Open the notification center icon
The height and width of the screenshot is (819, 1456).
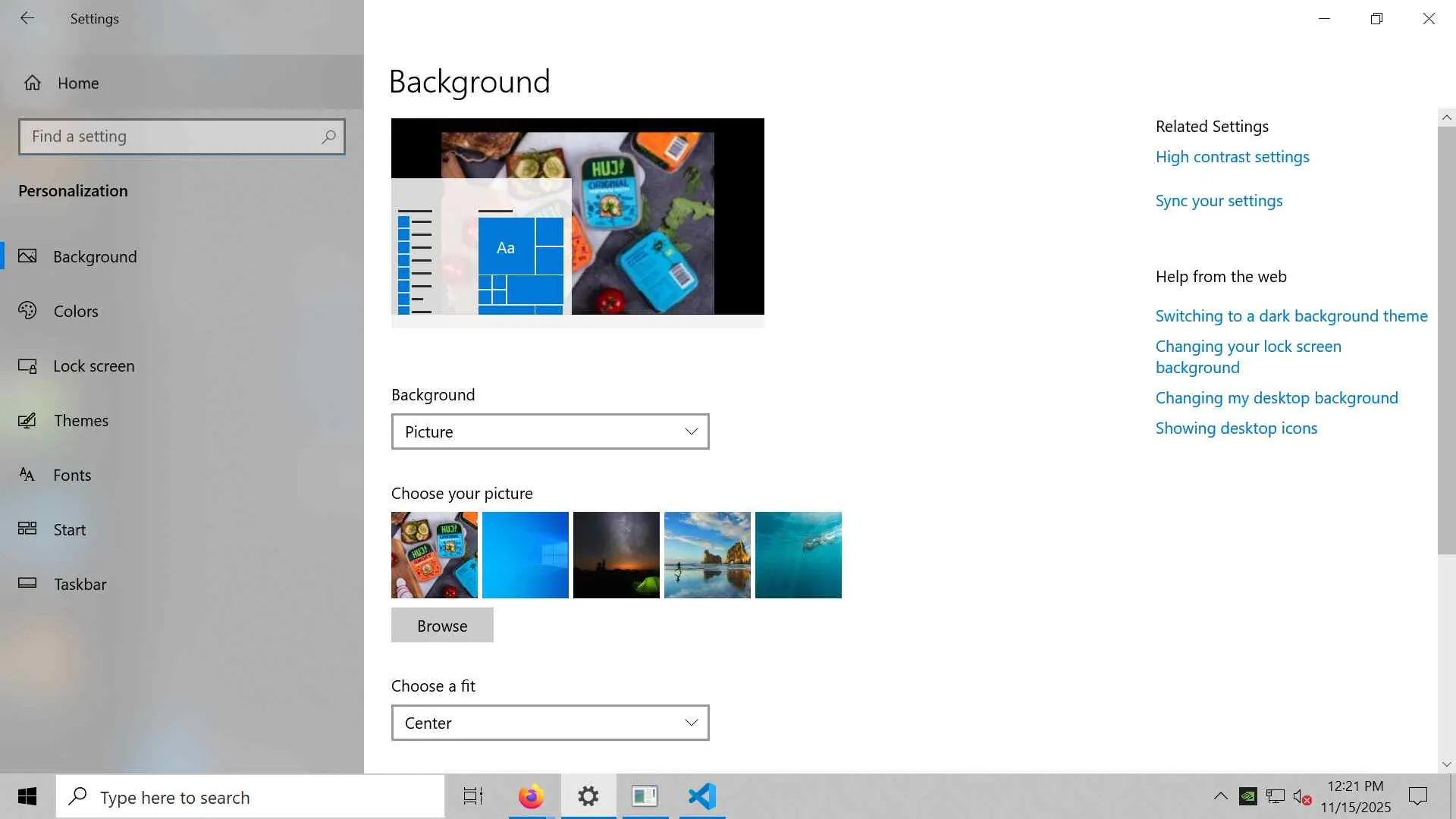(1417, 796)
